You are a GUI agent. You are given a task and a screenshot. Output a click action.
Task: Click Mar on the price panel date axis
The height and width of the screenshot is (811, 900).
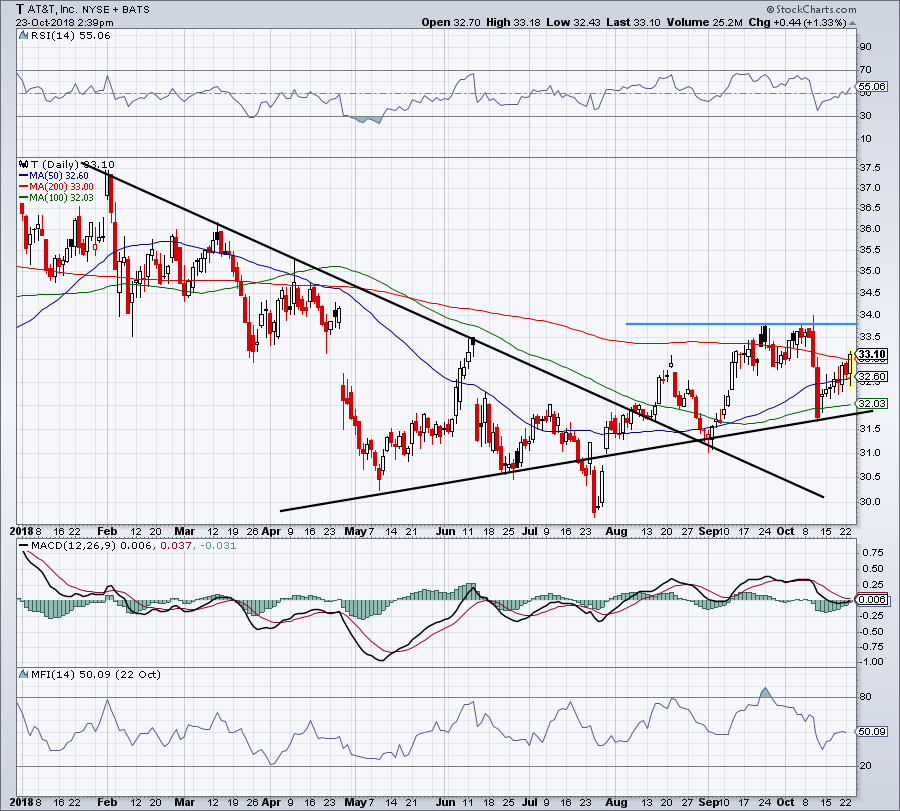pos(184,531)
